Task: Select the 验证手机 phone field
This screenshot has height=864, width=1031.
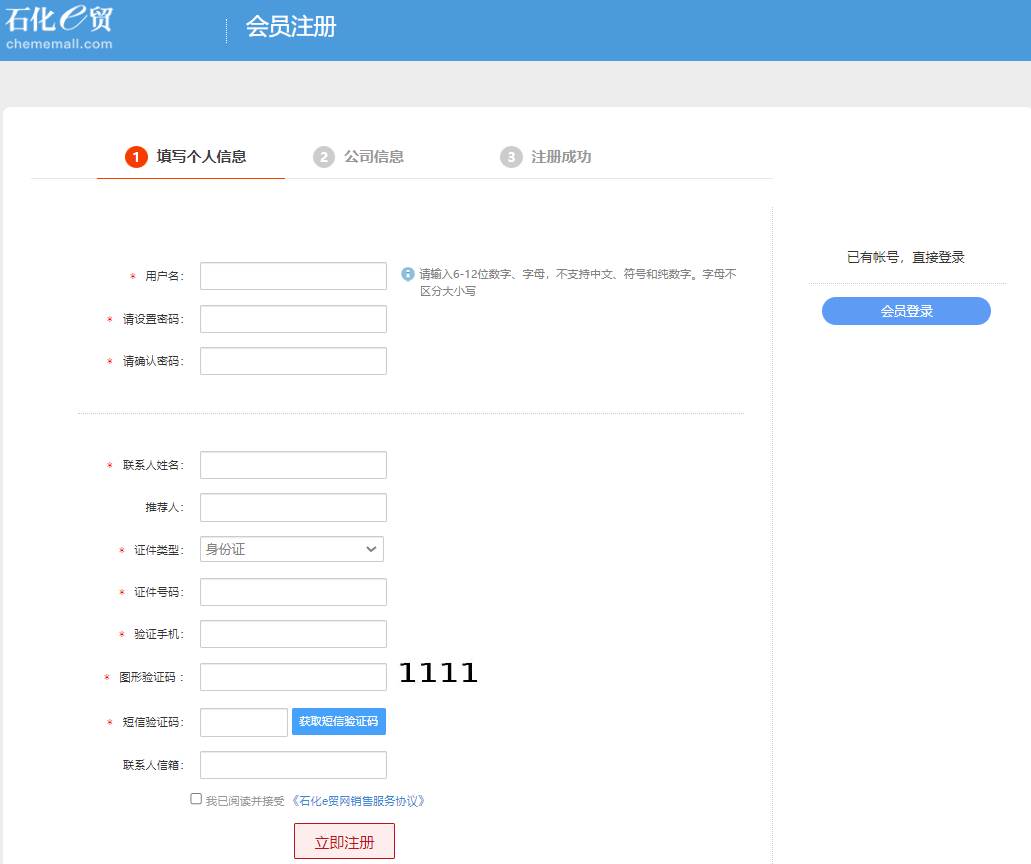Action: (293, 634)
